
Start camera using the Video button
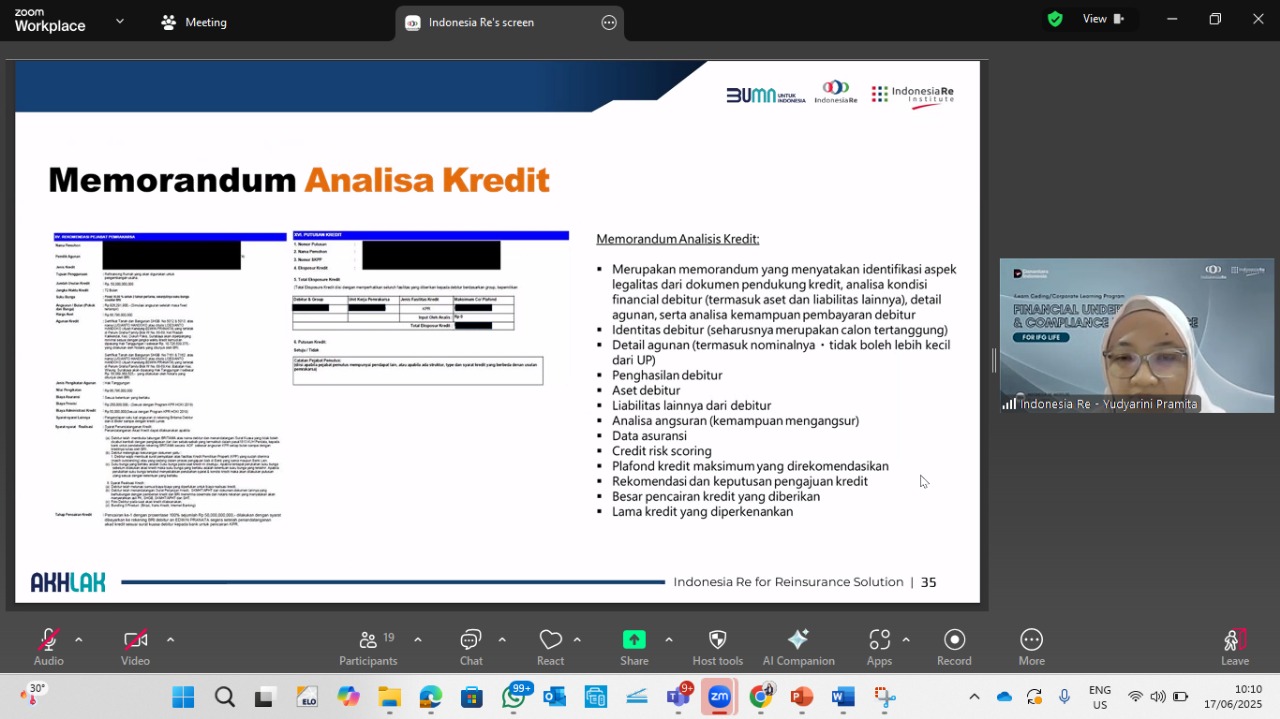point(136,647)
